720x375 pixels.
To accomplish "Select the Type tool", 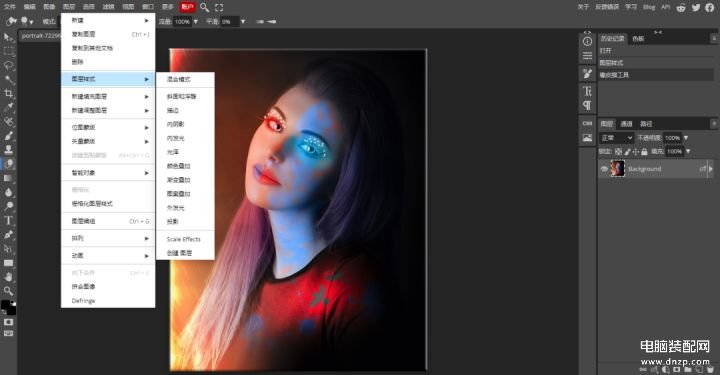I will [8, 220].
